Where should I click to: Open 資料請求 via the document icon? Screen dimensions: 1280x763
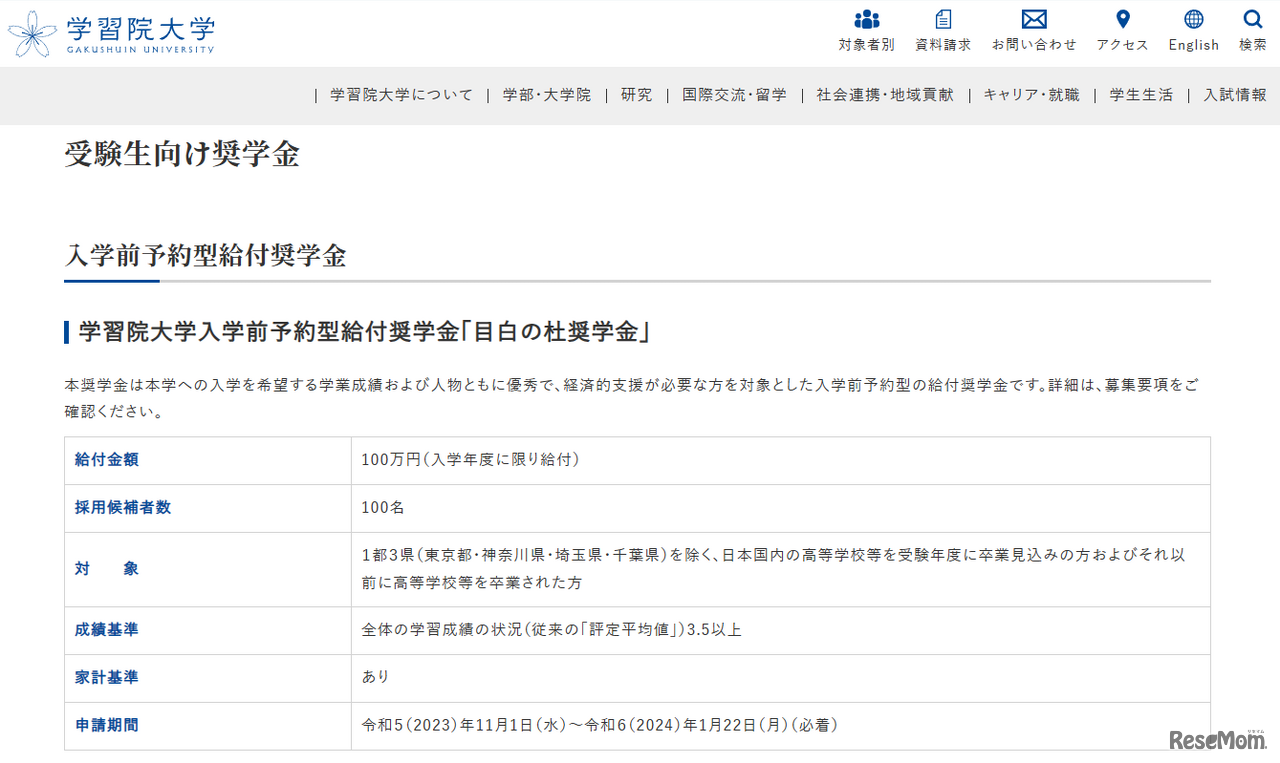click(x=941, y=18)
